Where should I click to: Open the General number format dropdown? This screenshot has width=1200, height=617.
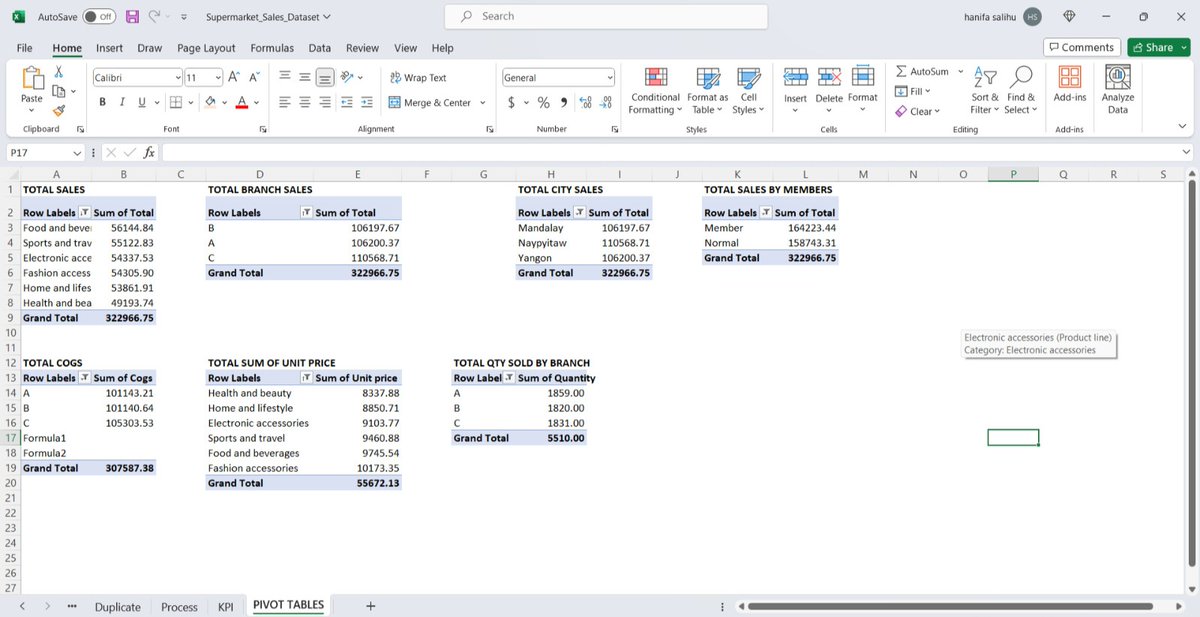(x=610, y=77)
